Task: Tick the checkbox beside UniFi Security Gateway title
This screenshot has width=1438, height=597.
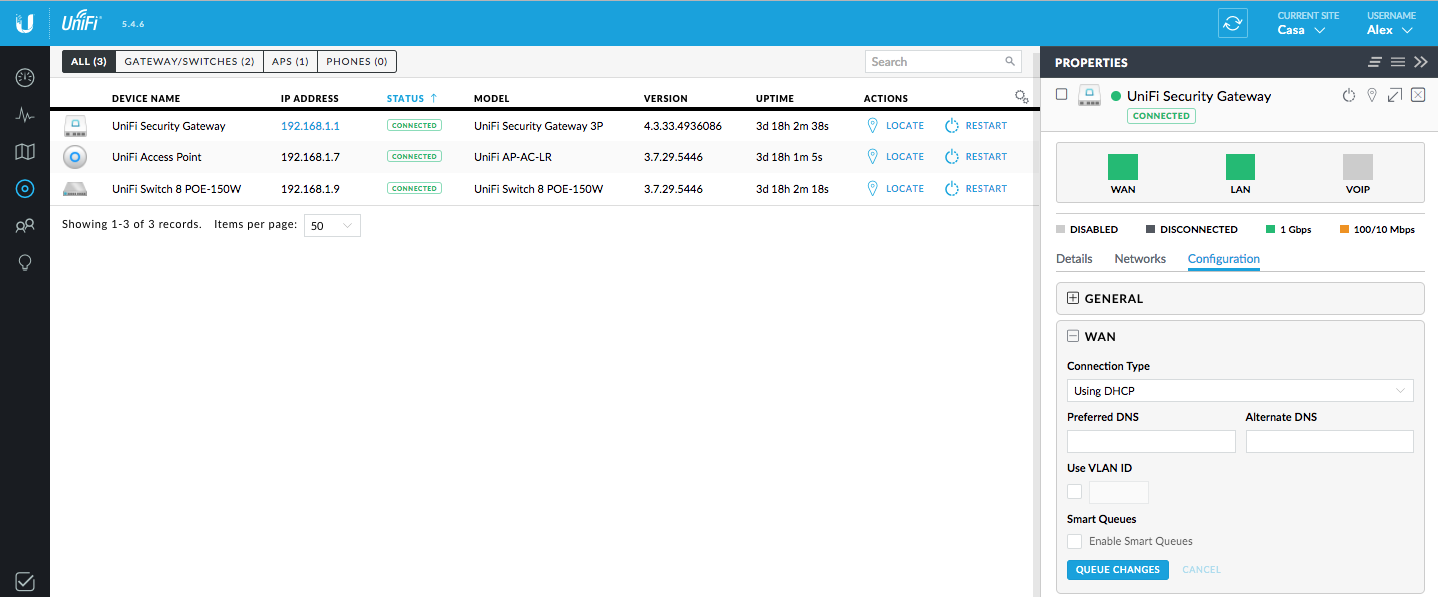Action: click(x=1062, y=94)
